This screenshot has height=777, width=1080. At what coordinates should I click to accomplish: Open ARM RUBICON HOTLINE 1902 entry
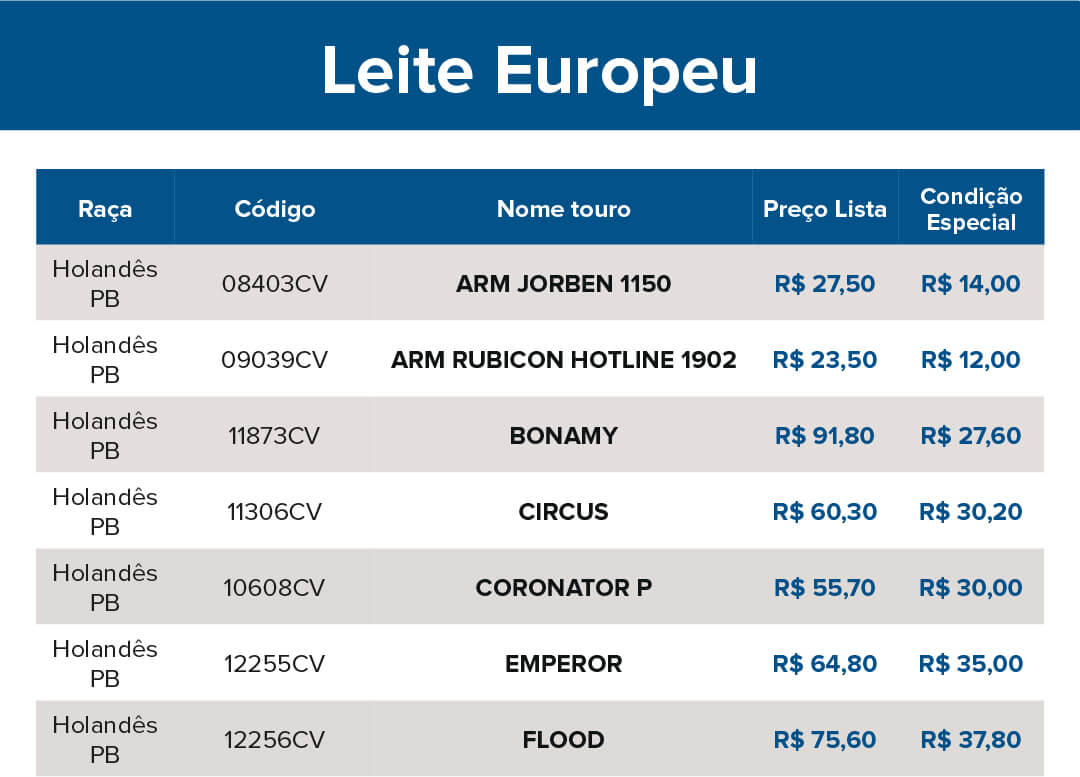pos(564,360)
